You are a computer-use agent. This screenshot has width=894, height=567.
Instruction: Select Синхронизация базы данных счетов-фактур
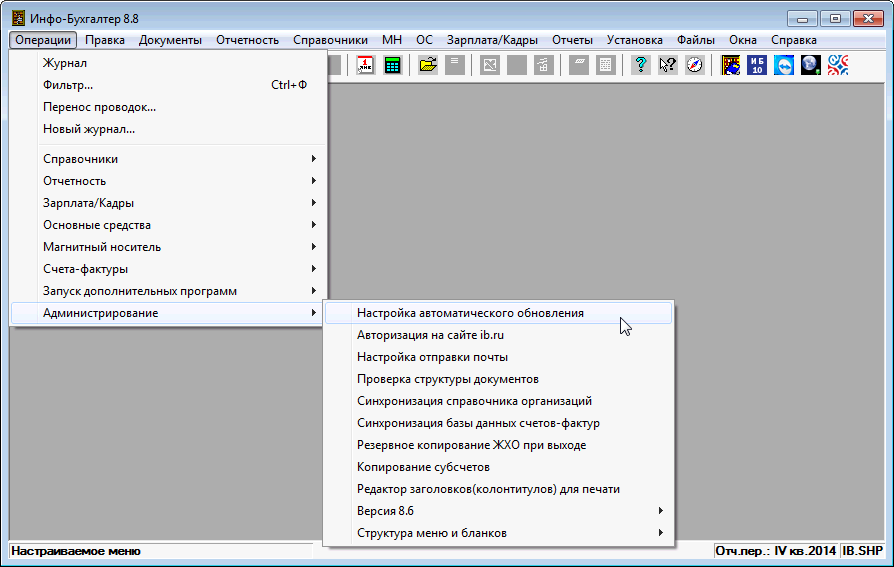(498, 423)
